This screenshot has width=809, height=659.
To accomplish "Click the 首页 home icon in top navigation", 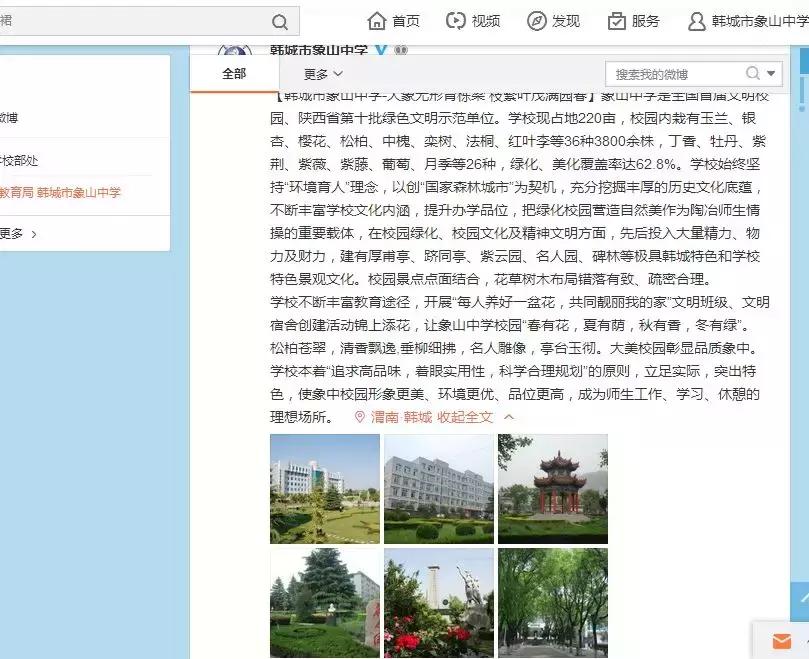I will 377,19.
